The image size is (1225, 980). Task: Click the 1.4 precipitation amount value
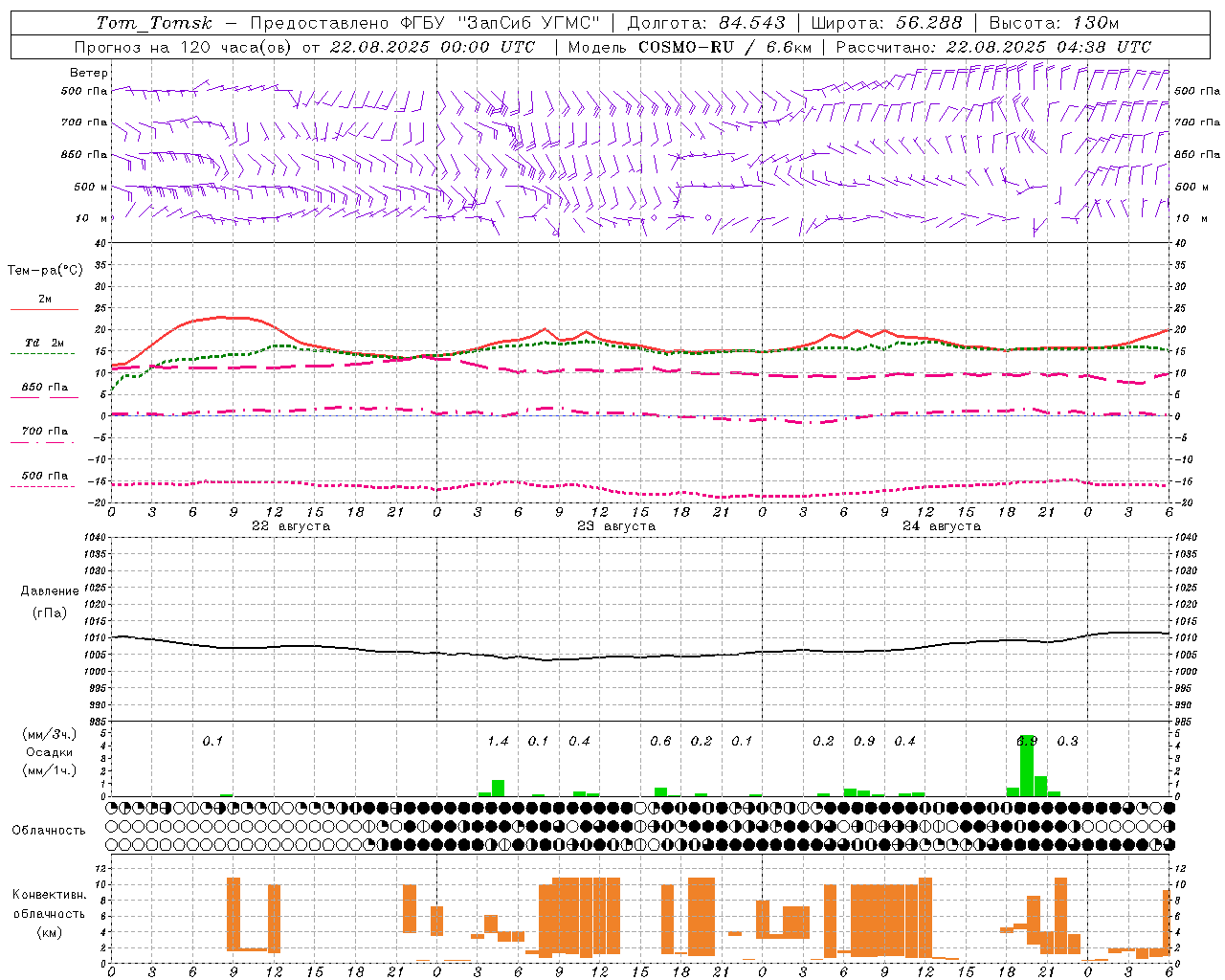pyautogui.click(x=498, y=741)
